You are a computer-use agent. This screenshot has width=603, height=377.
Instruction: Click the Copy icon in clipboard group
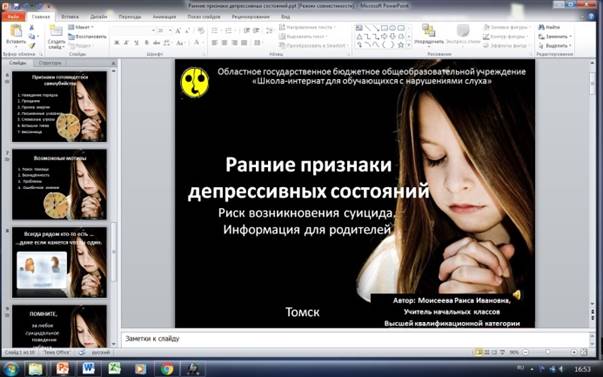pyautogui.click(x=32, y=37)
